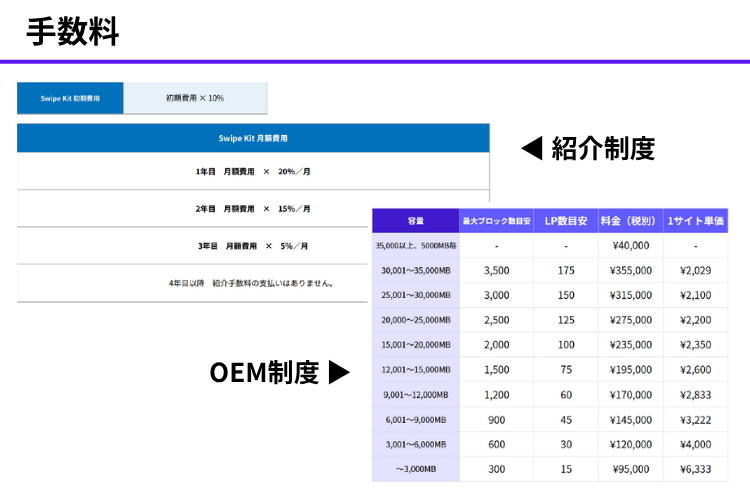Click the right-pointing triangle beside OEM制度
Image resolution: width=750 pixels, height=500 pixels.
339,373
